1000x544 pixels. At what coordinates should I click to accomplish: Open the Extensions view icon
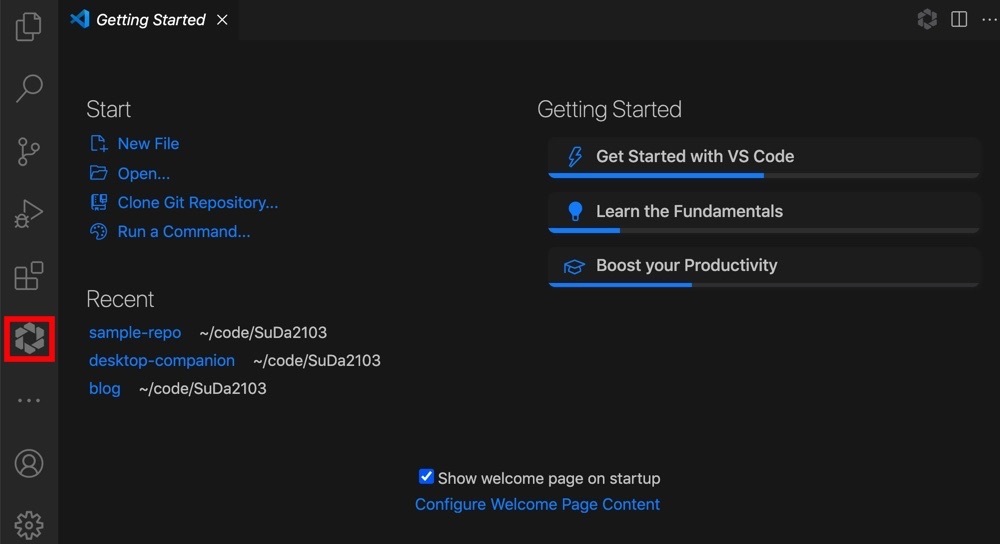point(29,276)
